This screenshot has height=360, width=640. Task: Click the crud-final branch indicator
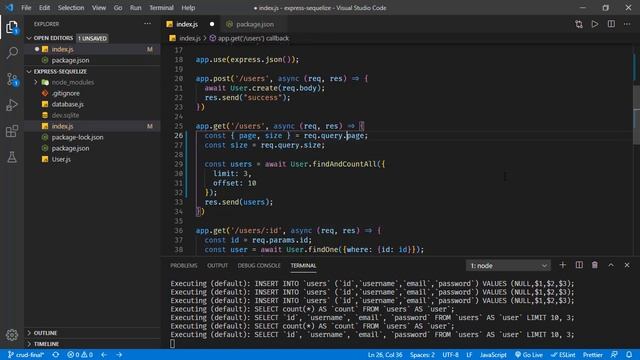pyautogui.click(x=26, y=355)
